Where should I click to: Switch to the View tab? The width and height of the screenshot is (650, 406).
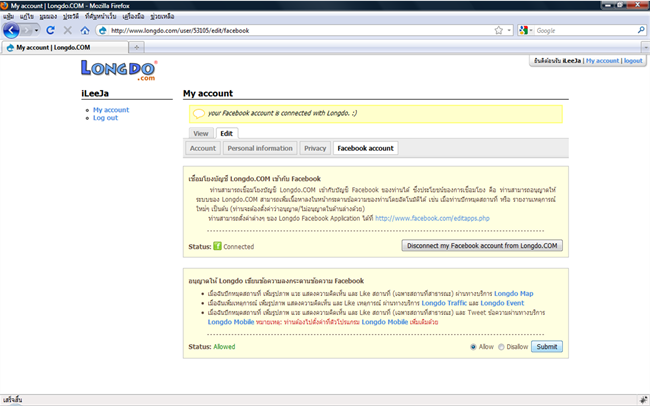201,133
